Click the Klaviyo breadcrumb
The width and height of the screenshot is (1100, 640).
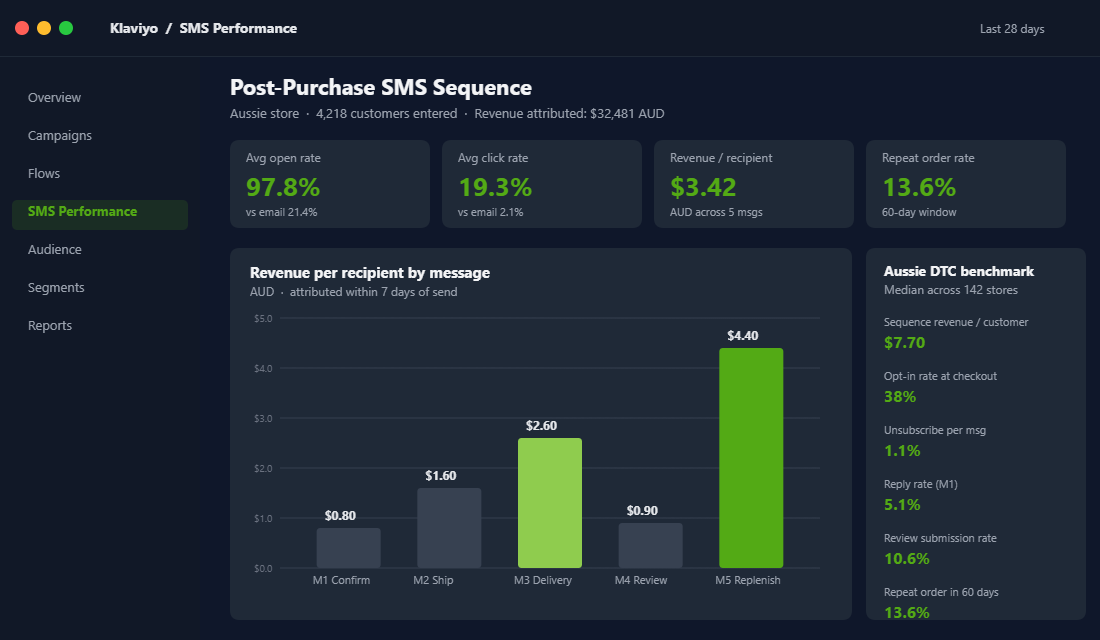click(133, 28)
